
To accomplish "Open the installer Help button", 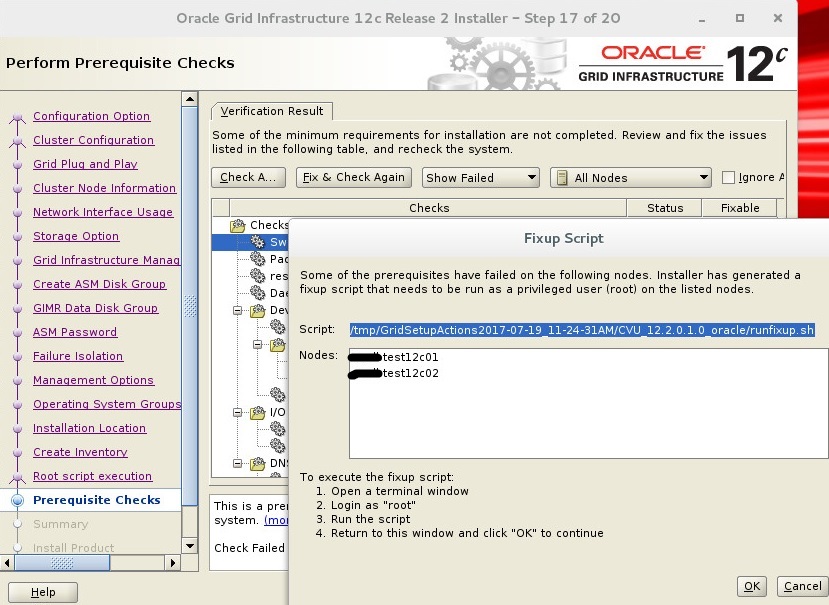I will [43, 592].
